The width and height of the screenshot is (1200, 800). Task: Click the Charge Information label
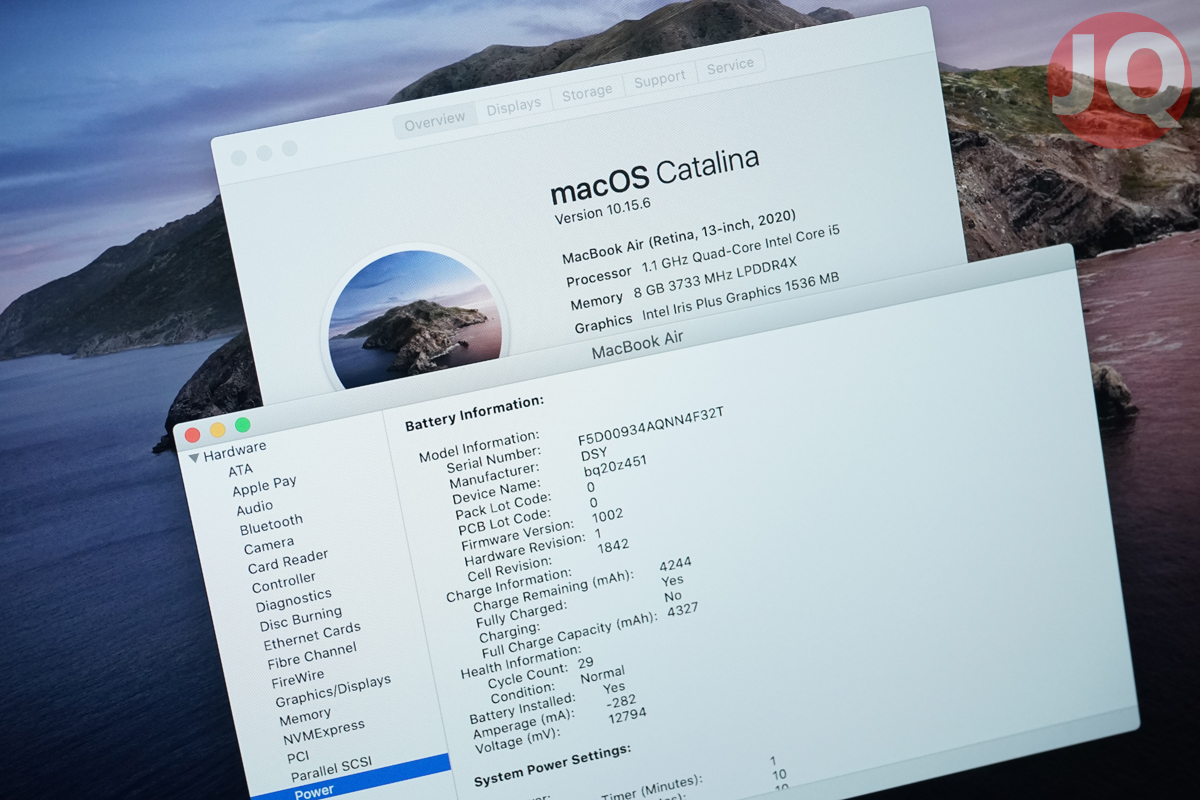pyautogui.click(x=509, y=586)
